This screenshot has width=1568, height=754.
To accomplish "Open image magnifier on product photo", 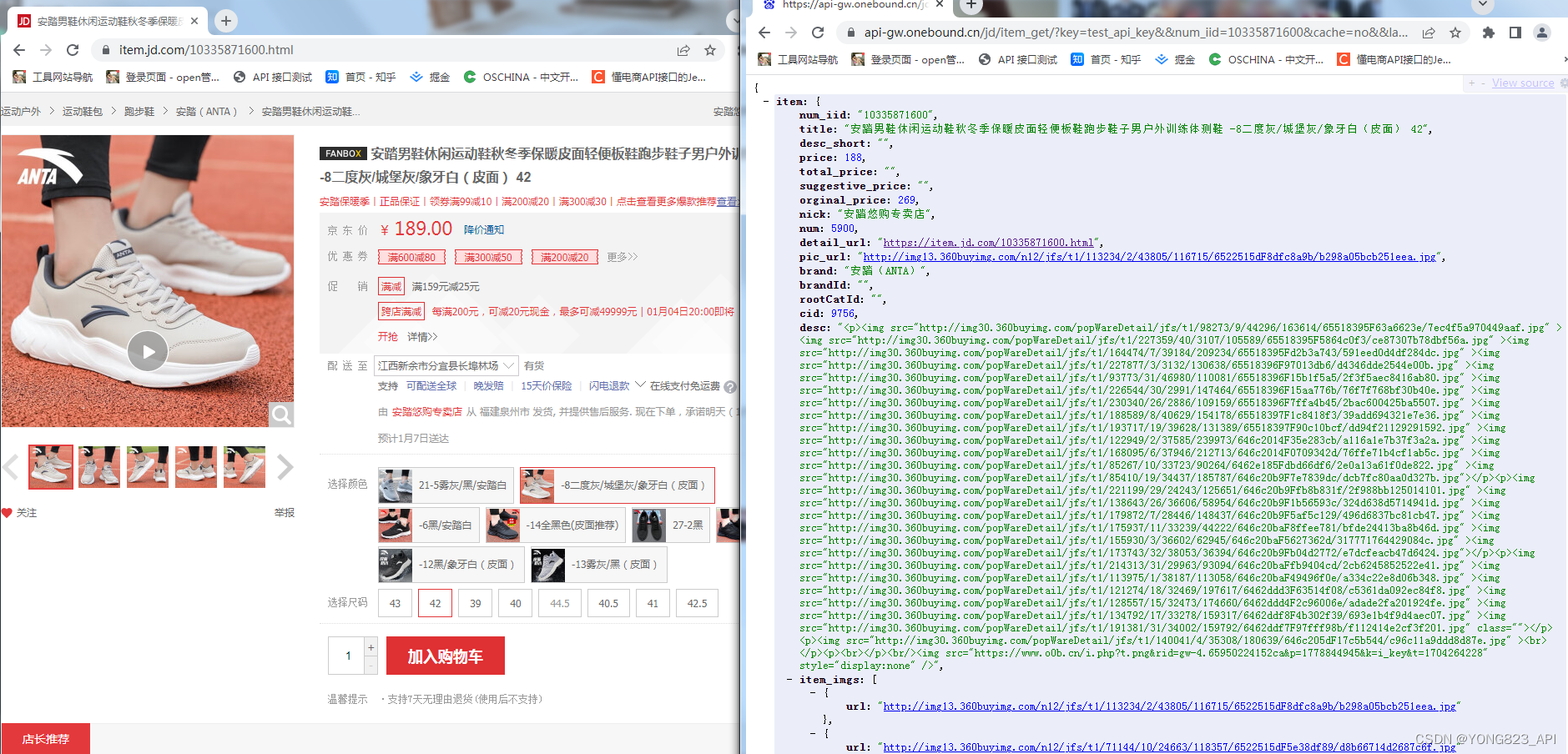I will [x=281, y=415].
